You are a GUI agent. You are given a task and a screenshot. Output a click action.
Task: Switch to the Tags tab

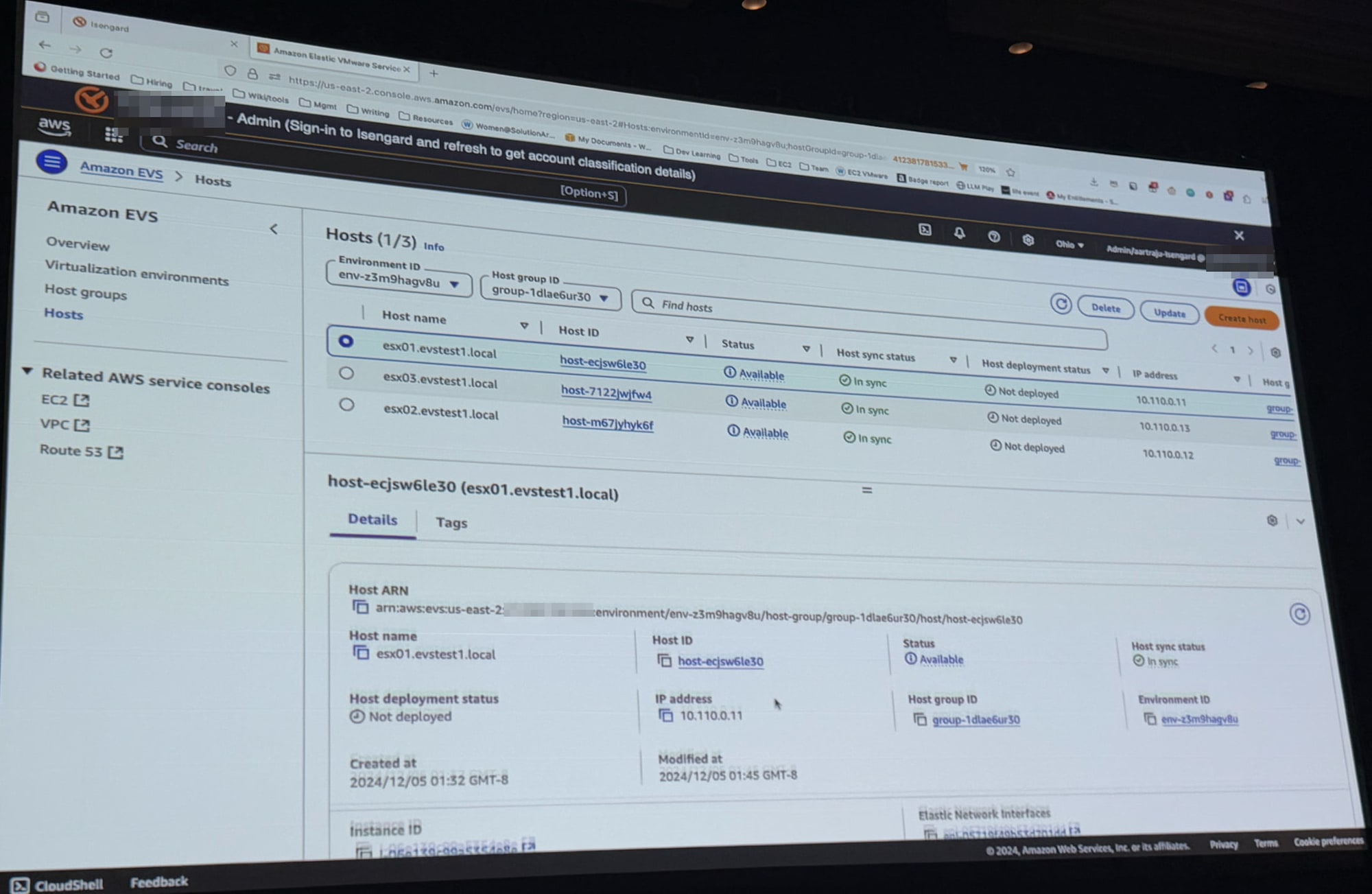pos(451,523)
